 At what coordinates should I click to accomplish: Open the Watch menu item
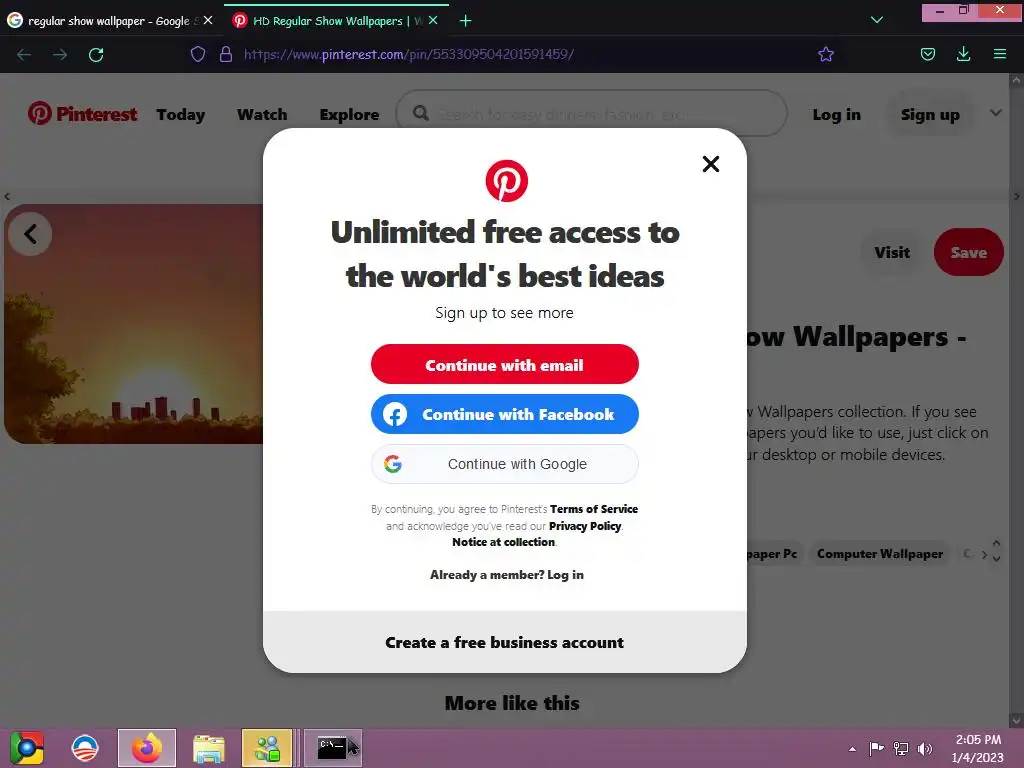pos(262,114)
